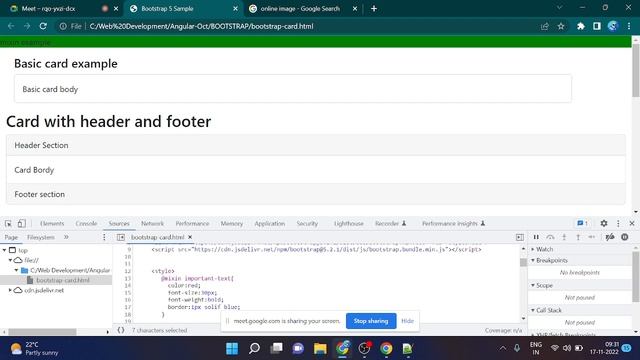Switch to the Elements tab
640x360 pixels.
point(52,224)
